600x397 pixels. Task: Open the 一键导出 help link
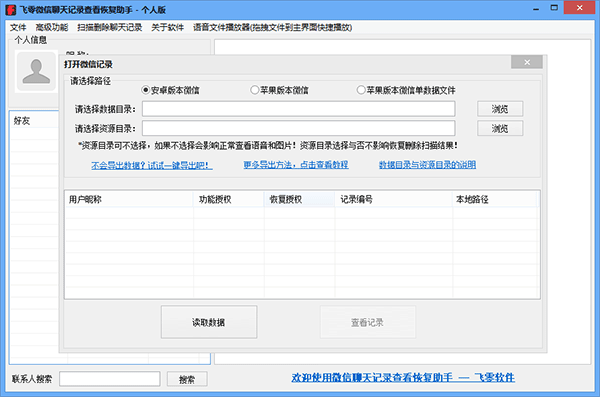(x=152, y=165)
